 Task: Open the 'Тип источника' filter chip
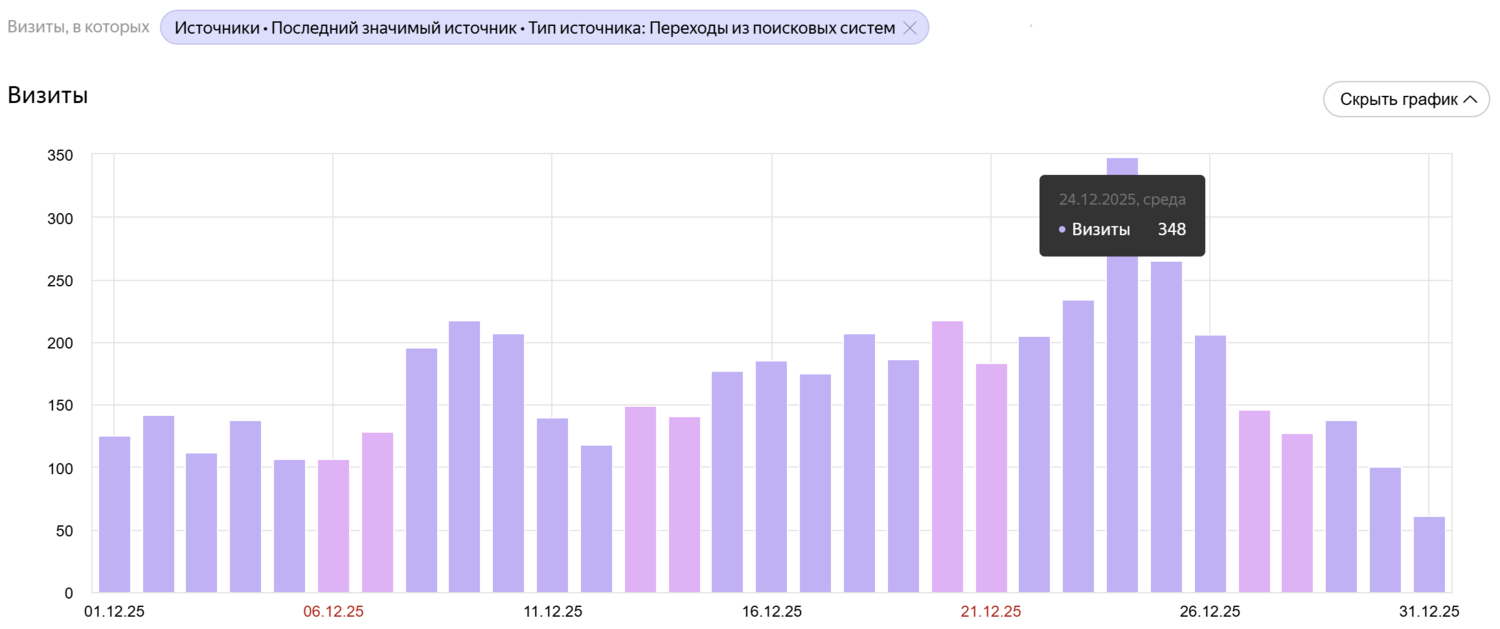click(534, 28)
